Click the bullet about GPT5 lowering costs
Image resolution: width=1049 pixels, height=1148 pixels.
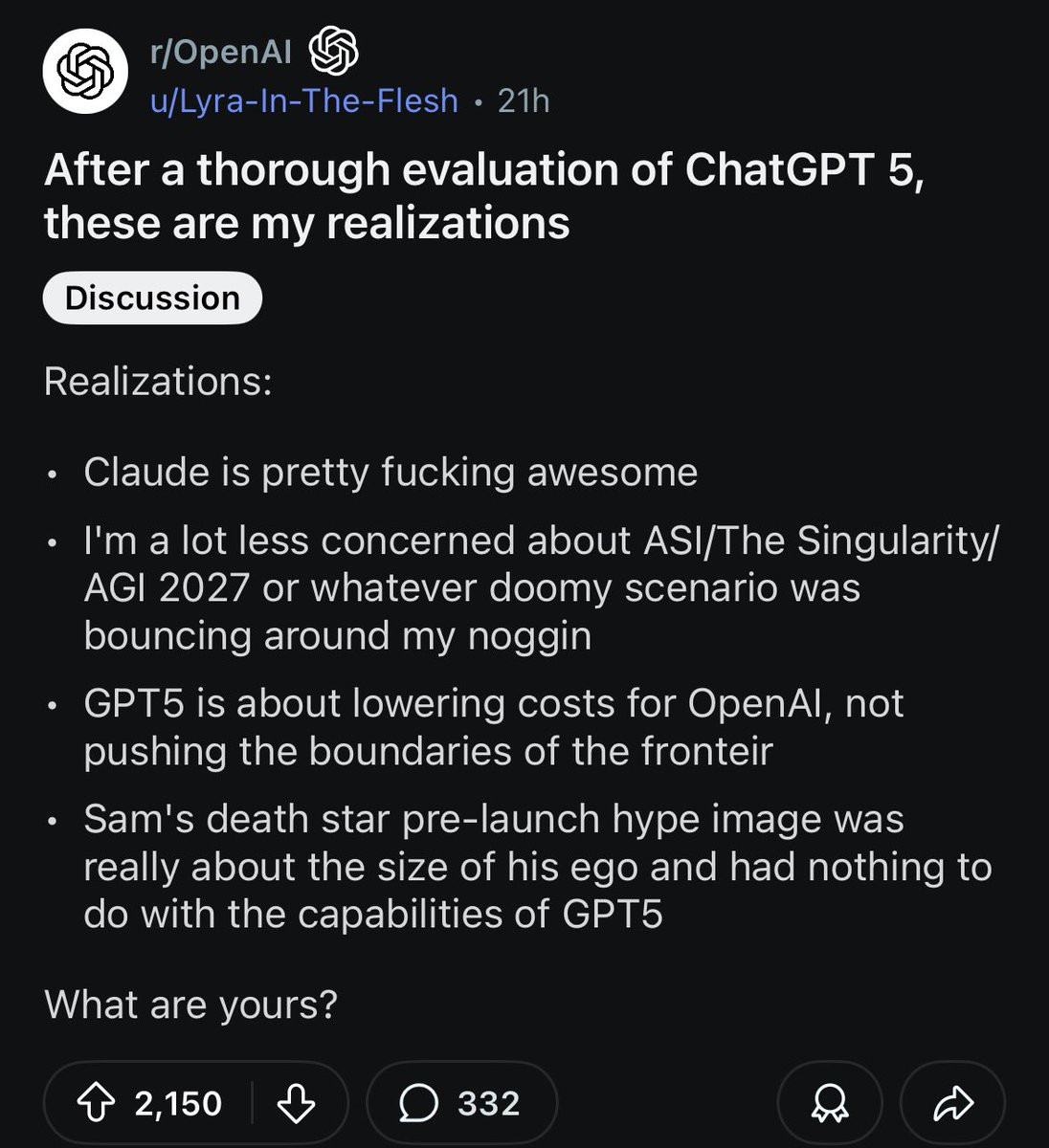coord(494,727)
